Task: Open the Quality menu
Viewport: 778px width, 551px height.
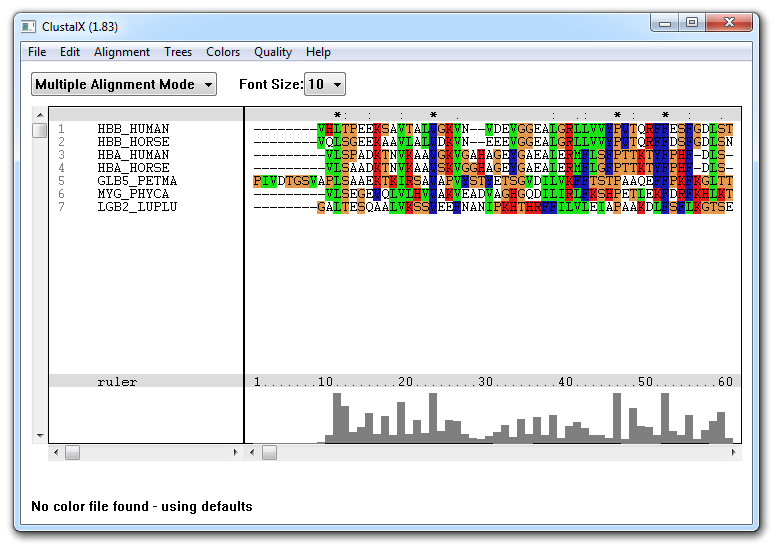Action: [x=273, y=52]
